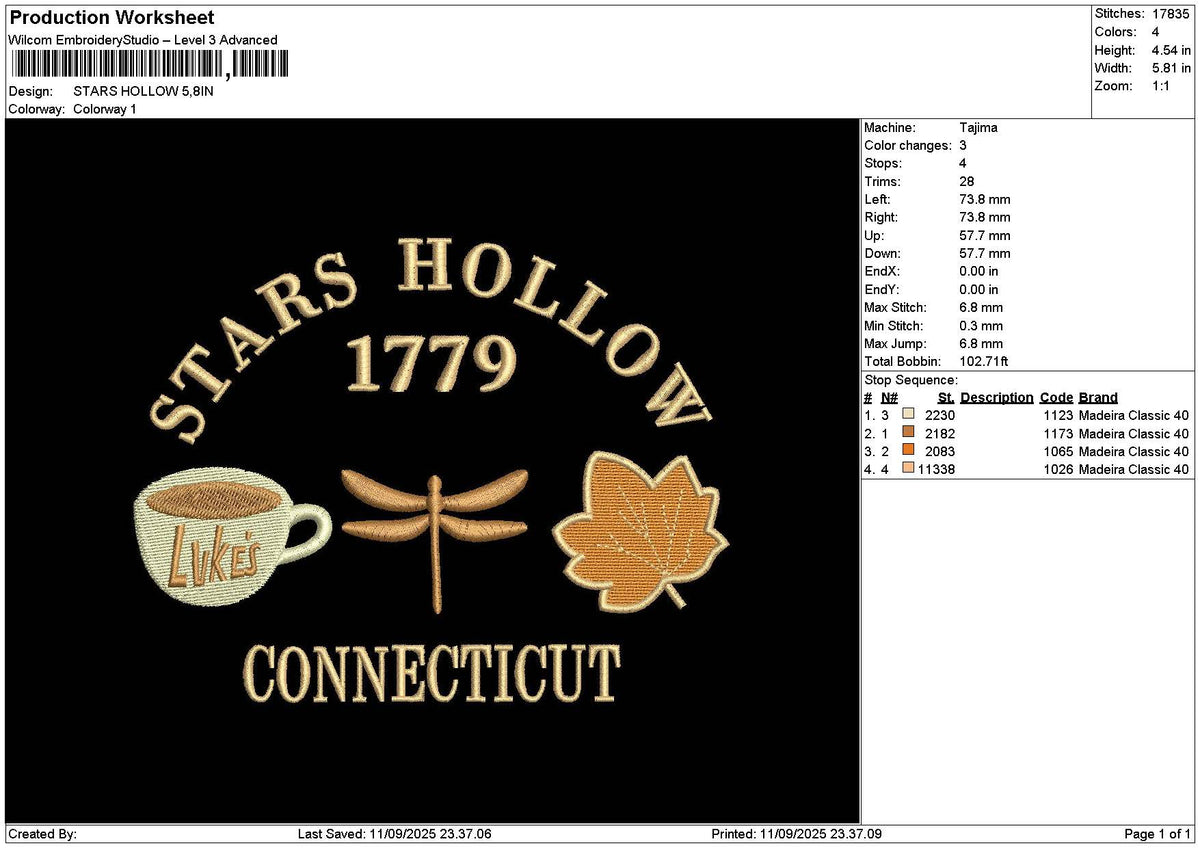Select the Right value 73.8 mm

tap(984, 217)
